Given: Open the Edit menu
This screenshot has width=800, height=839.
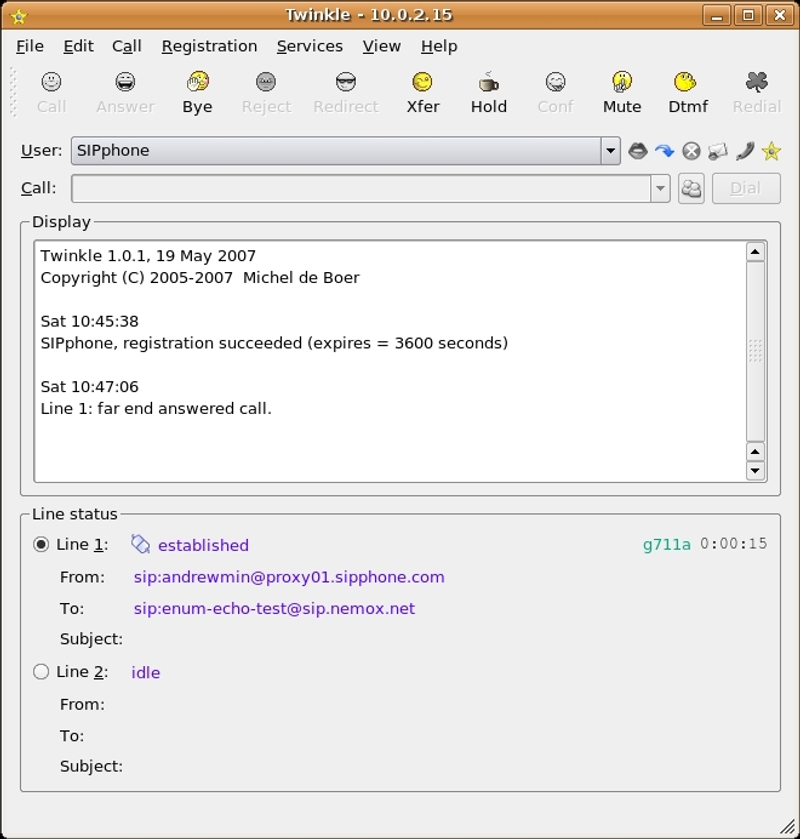Looking at the screenshot, I should click(x=78, y=47).
